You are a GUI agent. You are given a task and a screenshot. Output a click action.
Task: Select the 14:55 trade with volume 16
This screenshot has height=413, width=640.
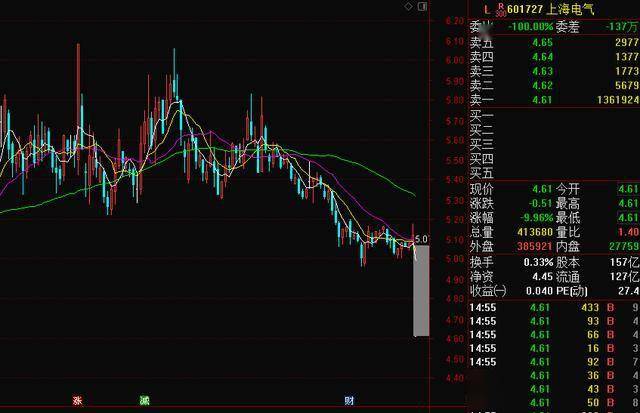554,348
